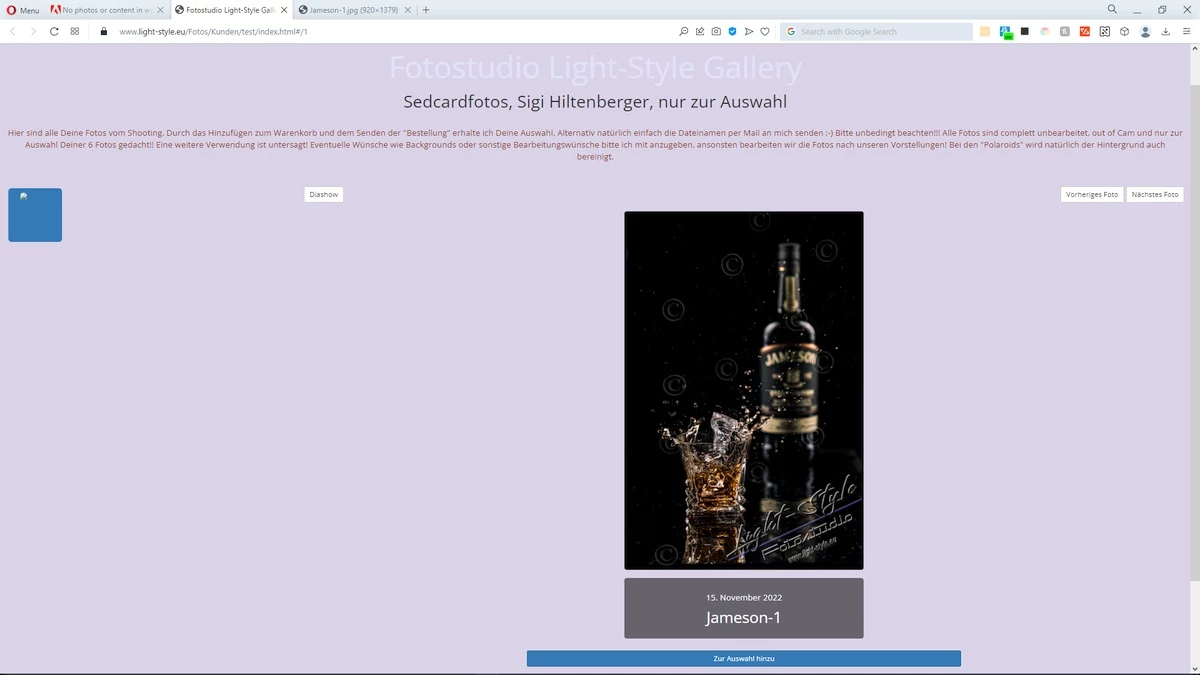The image size is (1200, 675).
Task: Click the Diashow button
Action: coord(323,194)
